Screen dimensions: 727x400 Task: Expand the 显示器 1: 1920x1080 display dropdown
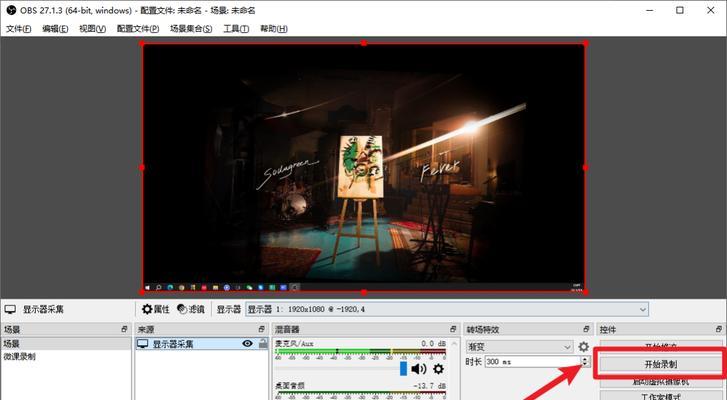447,309
